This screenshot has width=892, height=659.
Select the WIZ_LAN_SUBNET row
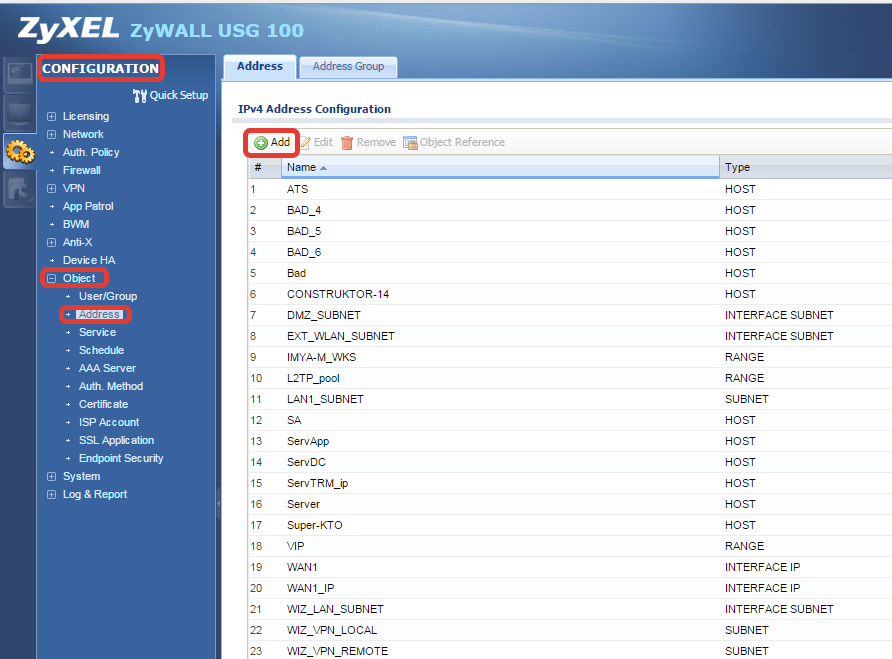(x=570, y=609)
